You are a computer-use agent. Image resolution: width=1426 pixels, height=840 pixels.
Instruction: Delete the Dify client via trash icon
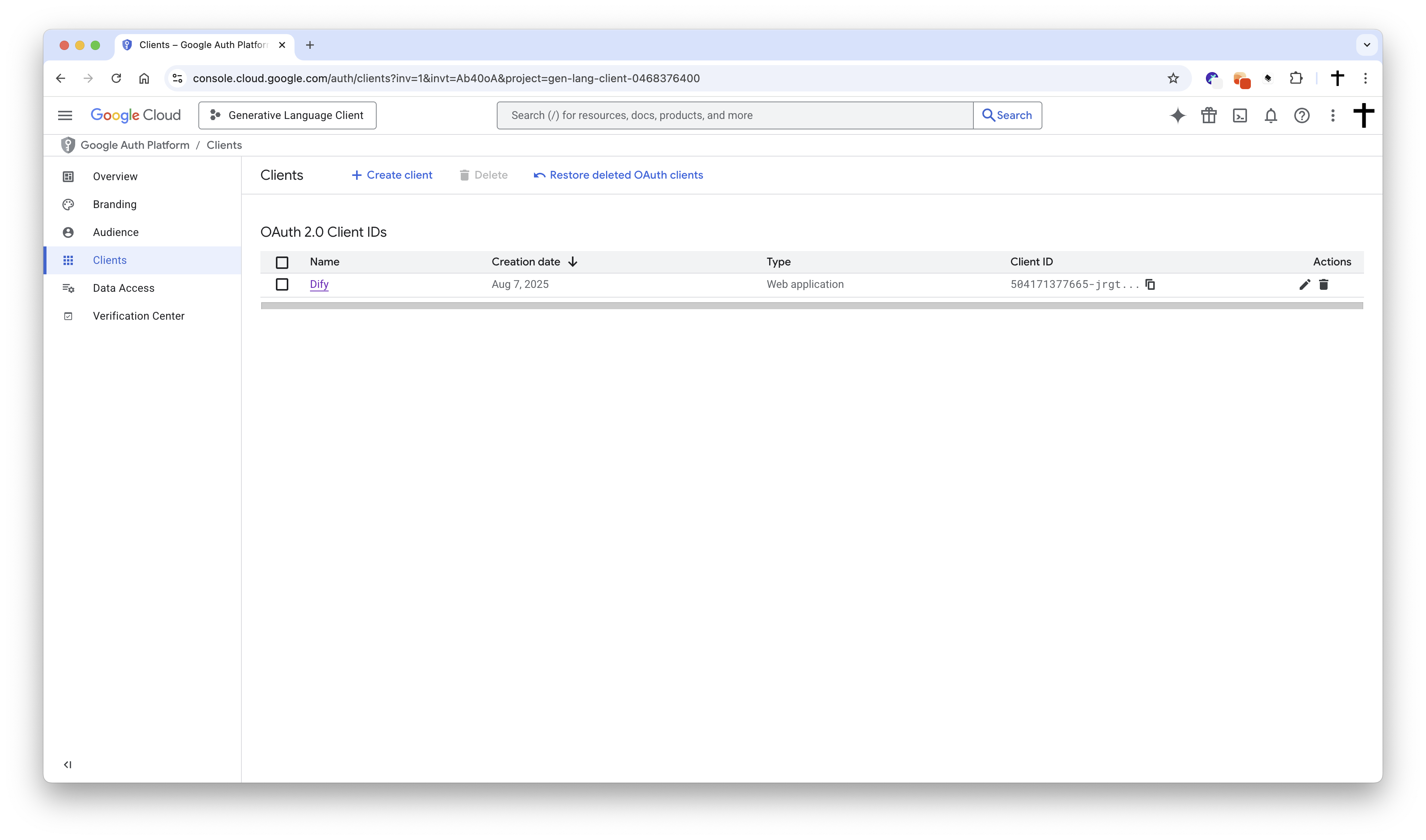[1324, 284]
